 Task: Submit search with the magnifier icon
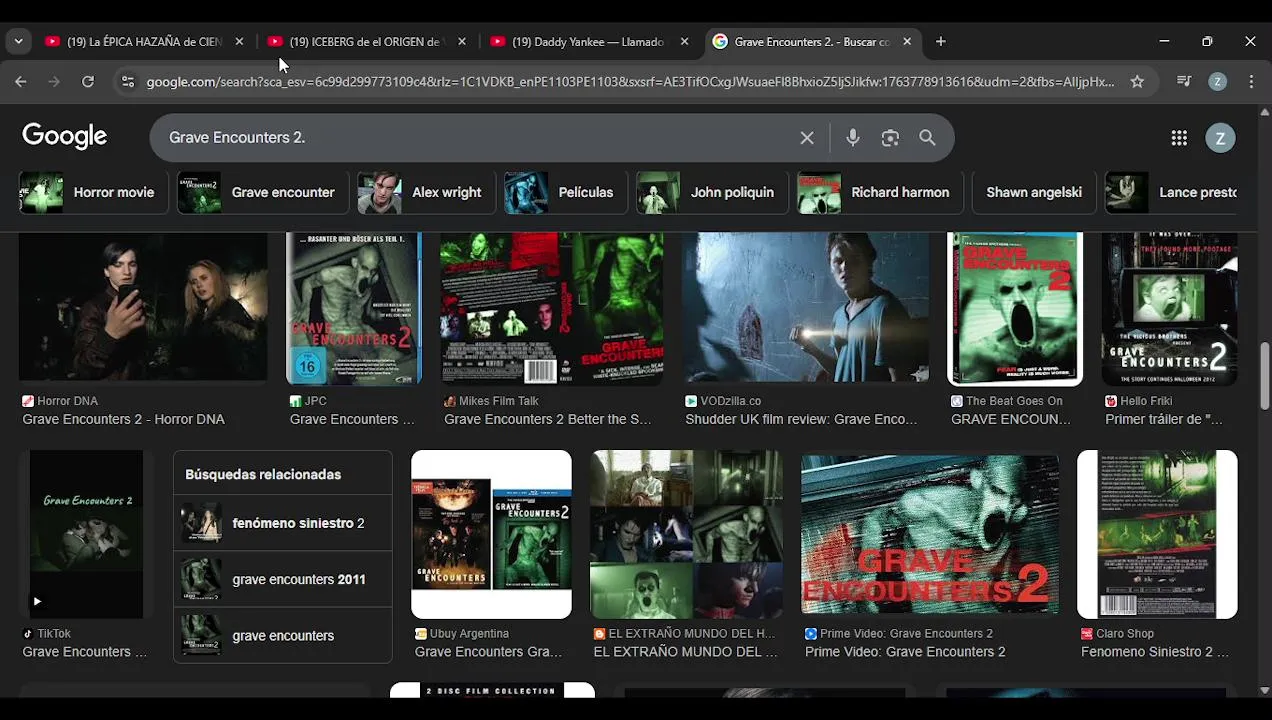pyautogui.click(x=927, y=138)
